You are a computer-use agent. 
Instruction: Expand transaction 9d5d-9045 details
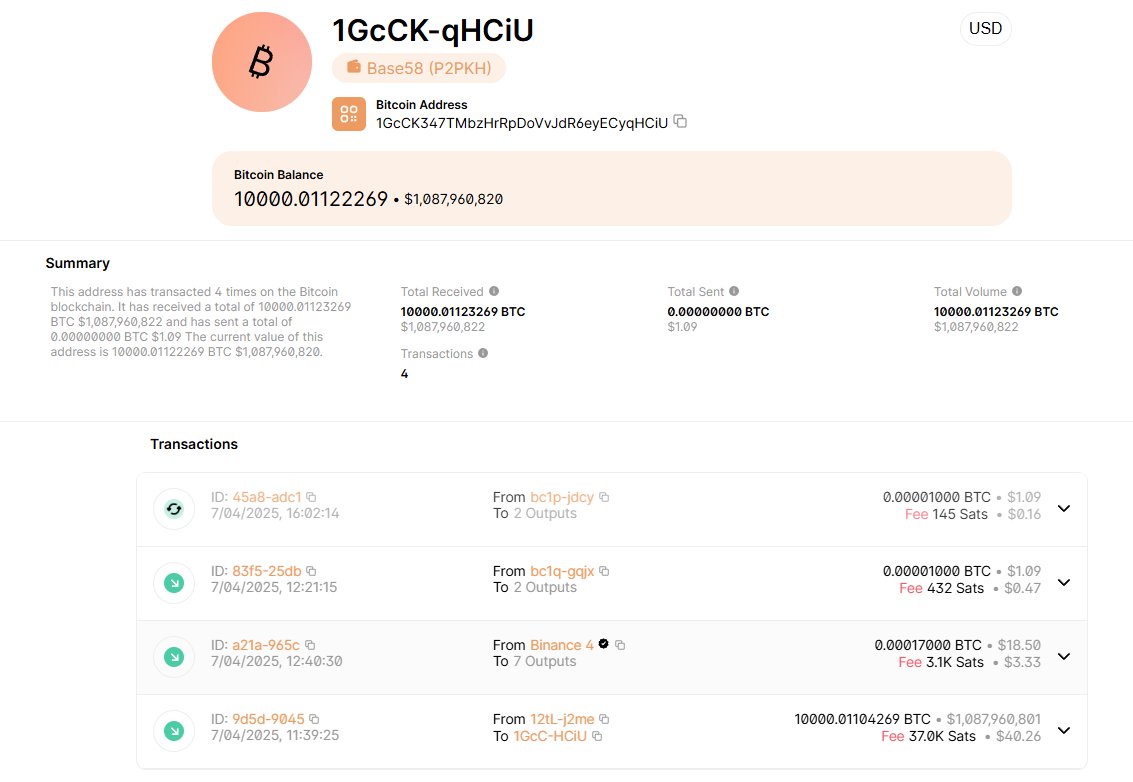pyautogui.click(x=1064, y=730)
